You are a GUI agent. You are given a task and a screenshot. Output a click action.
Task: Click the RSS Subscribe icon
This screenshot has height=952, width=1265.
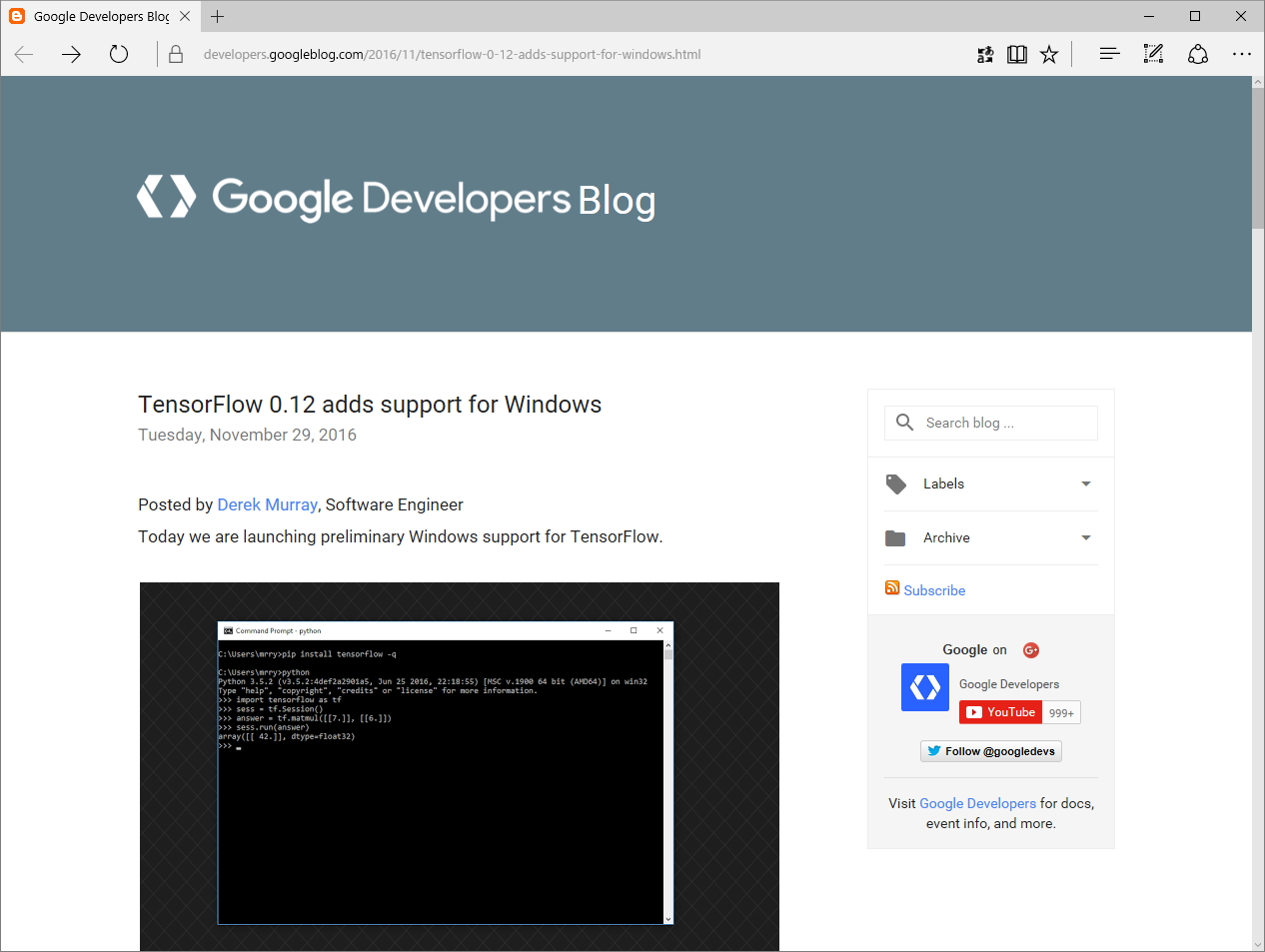point(891,588)
